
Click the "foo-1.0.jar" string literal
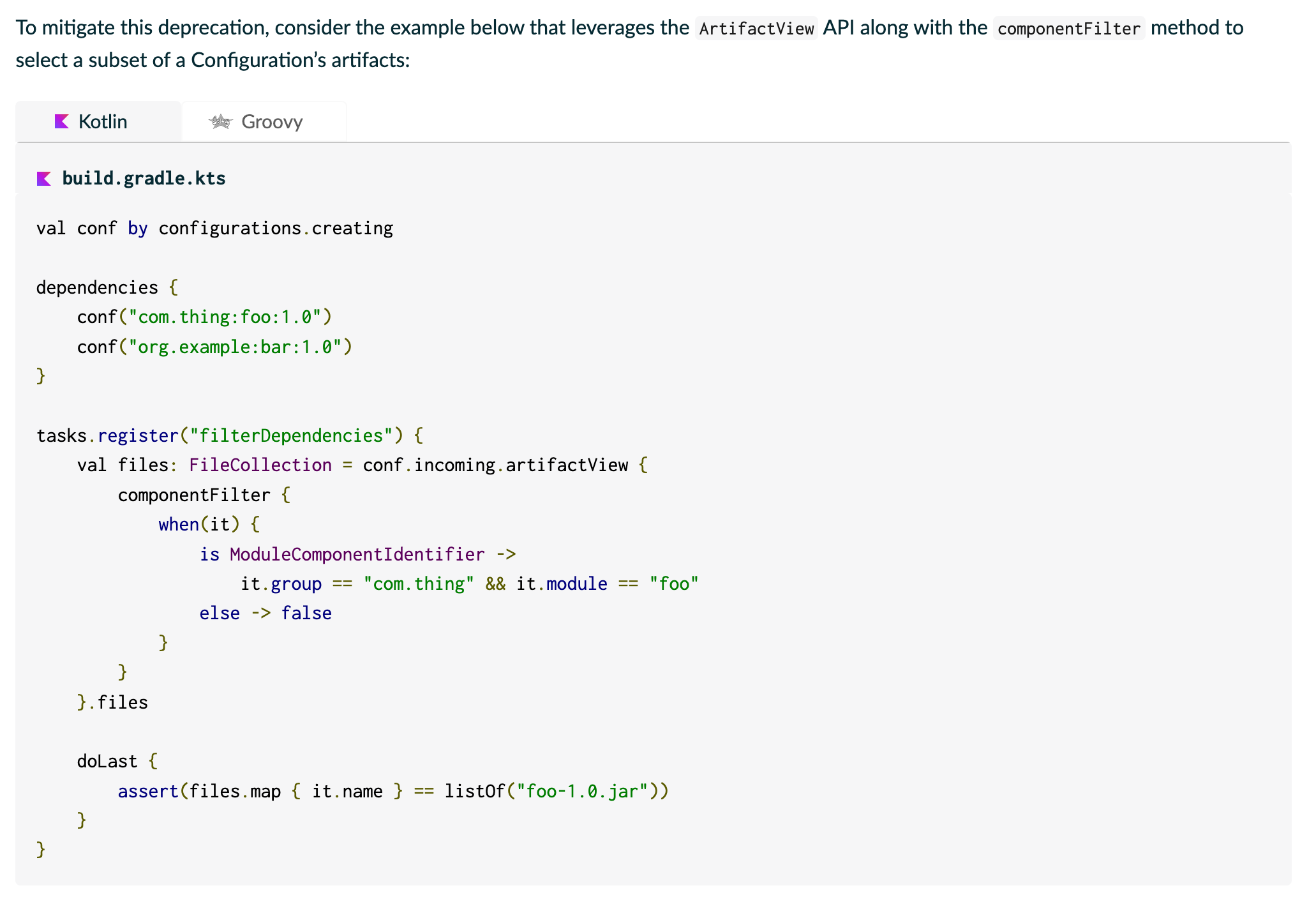point(582,792)
